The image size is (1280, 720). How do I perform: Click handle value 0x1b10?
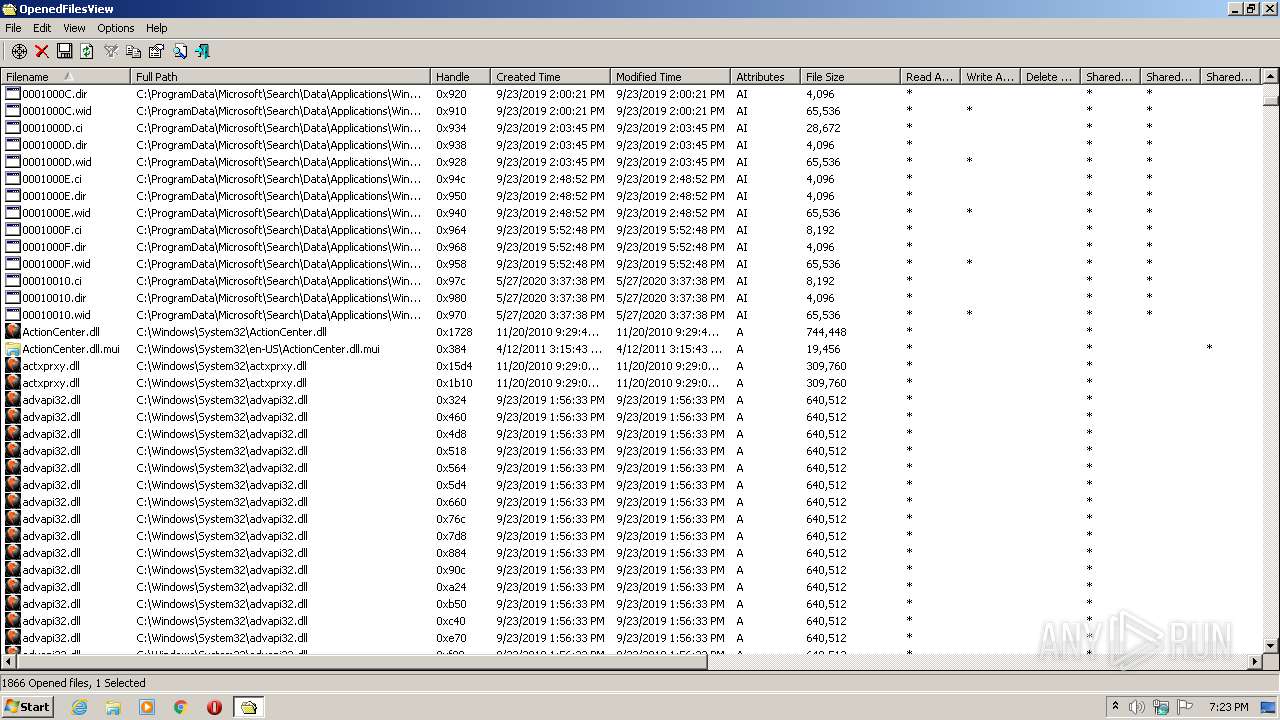point(454,383)
